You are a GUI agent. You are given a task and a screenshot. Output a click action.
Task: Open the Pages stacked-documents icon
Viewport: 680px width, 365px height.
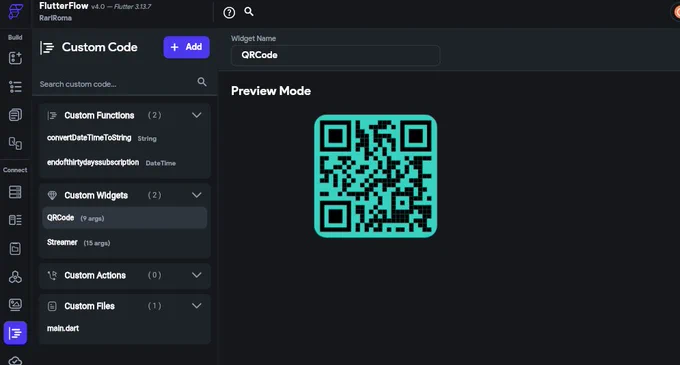15,115
